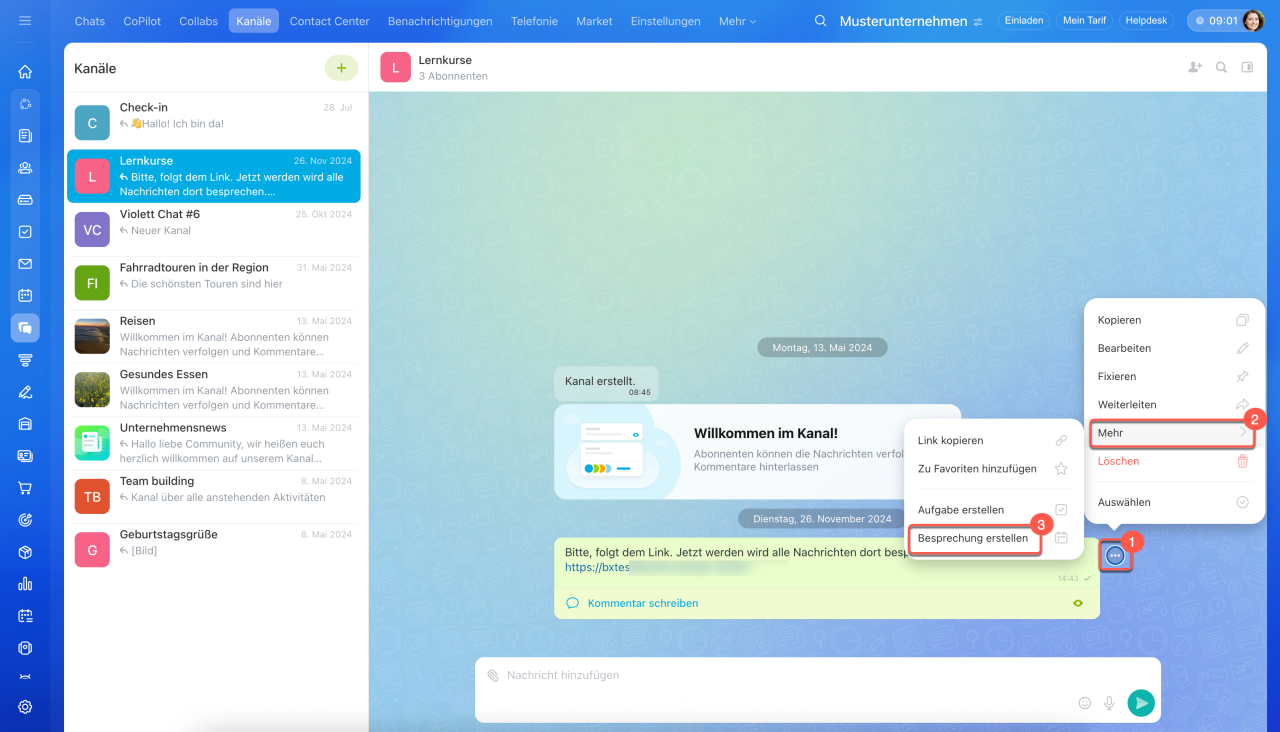Screen dimensions: 1280x732
Task: Open the Mein Tarif button
Action: (x=1084, y=20)
